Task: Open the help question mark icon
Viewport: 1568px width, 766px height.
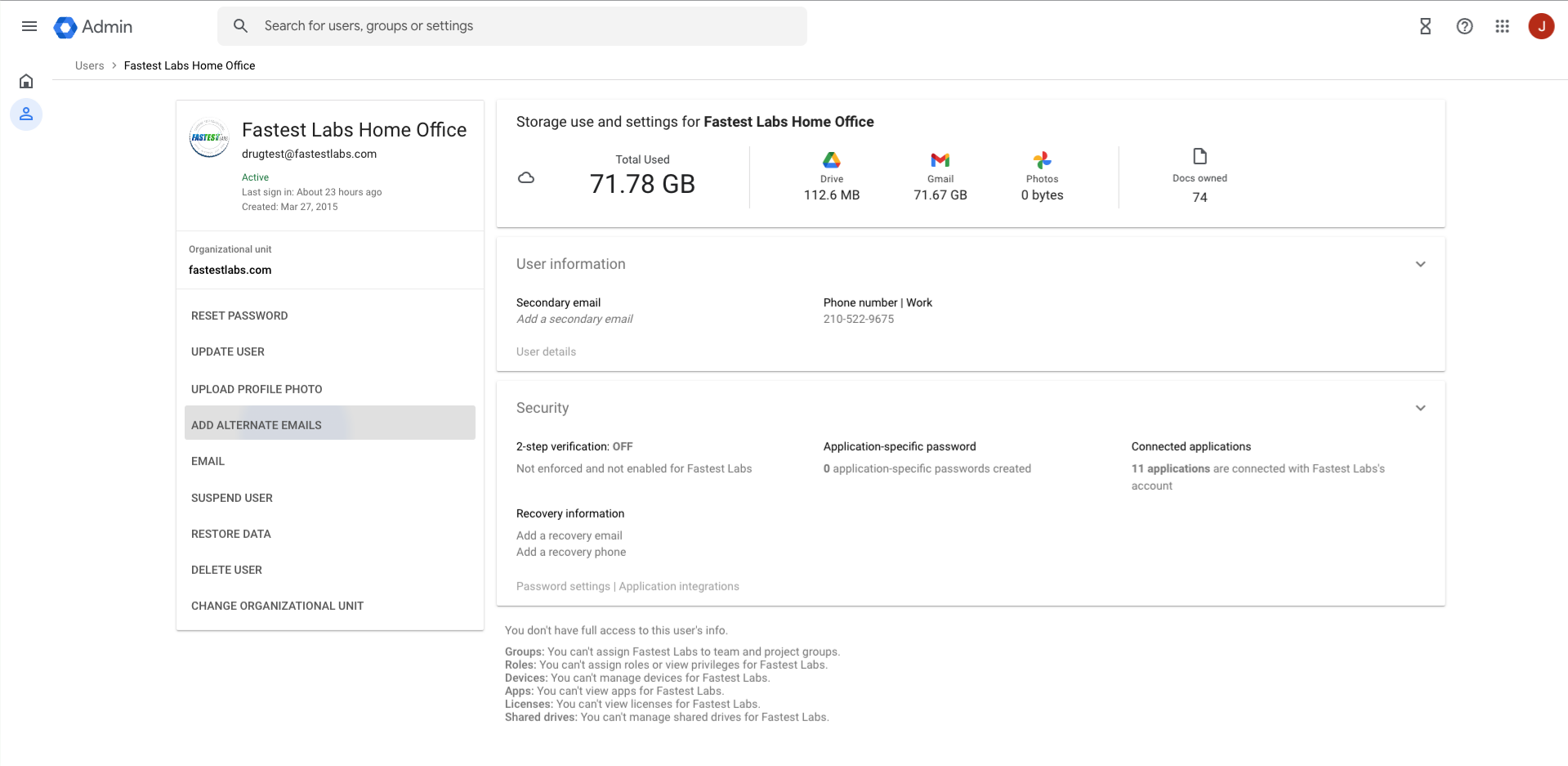Action: pyautogui.click(x=1464, y=26)
